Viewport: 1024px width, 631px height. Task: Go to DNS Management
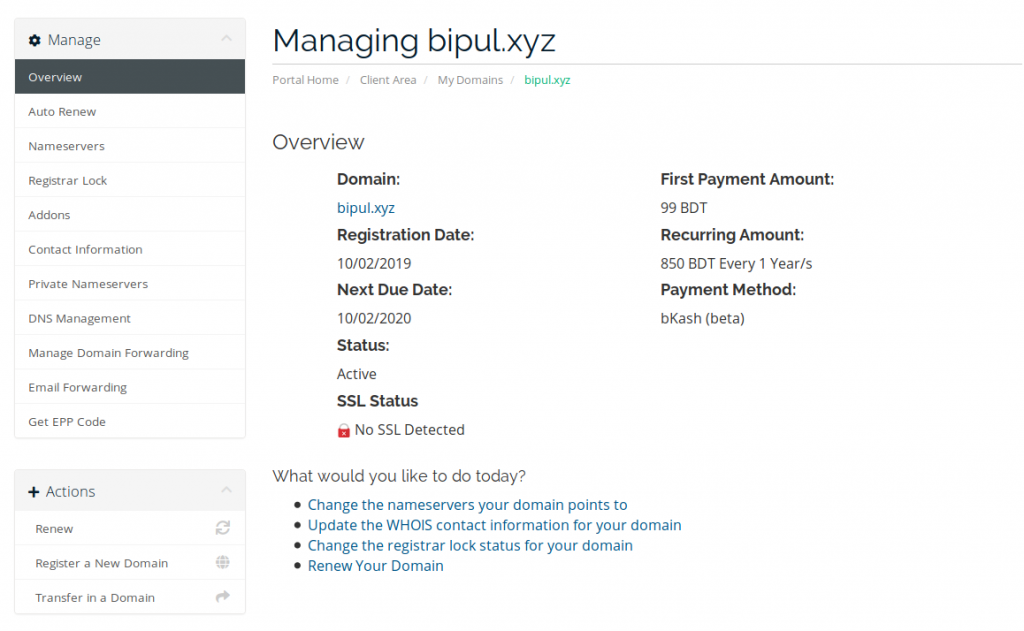(130, 319)
